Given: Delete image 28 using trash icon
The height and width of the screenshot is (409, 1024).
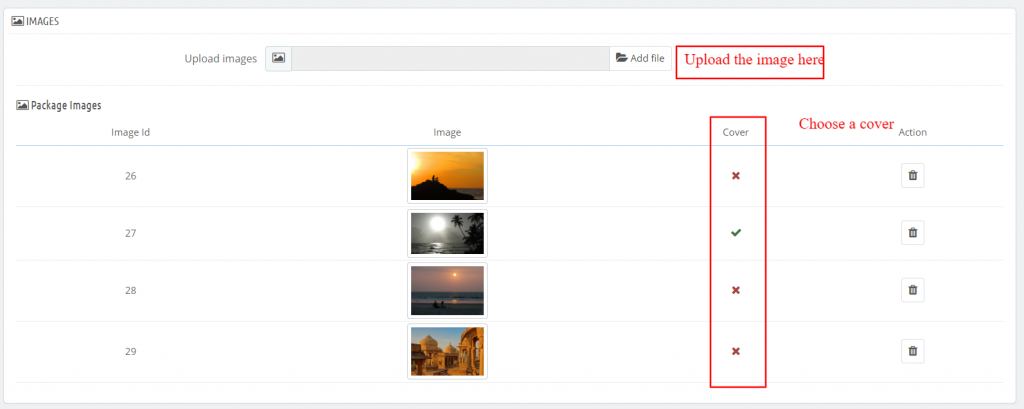Looking at the screenshot, I should (912, 290).
